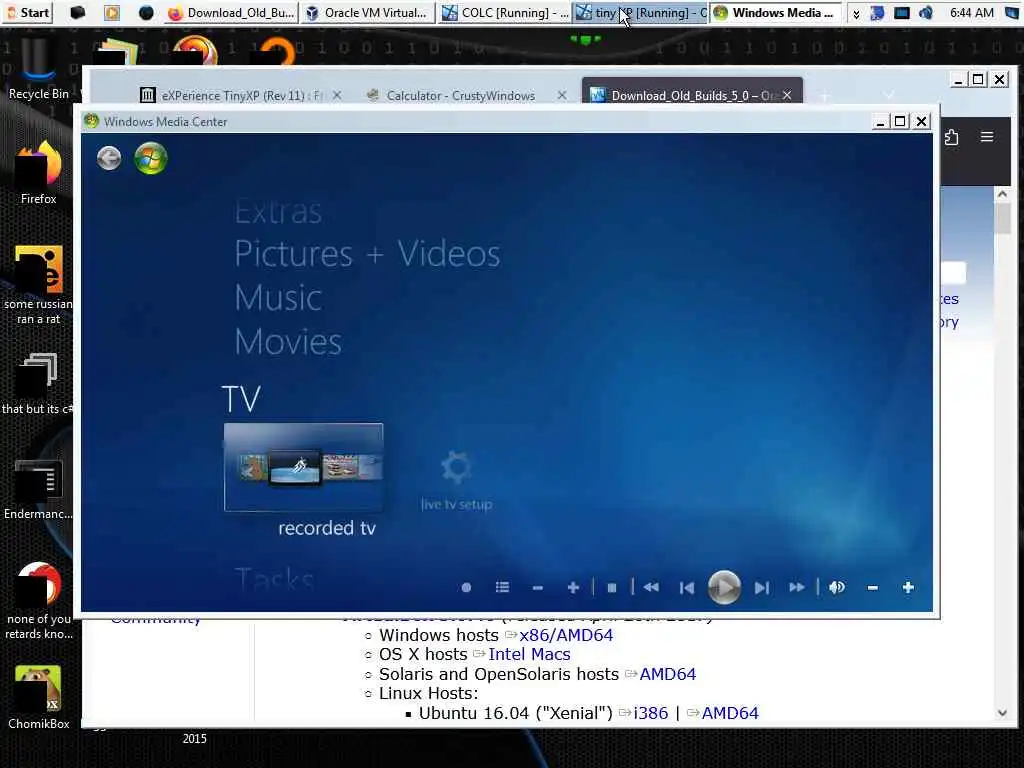Screen dimensions: 1024x768
Task: Click x86/AMD64 Windows hosts link
Action: 566,635
